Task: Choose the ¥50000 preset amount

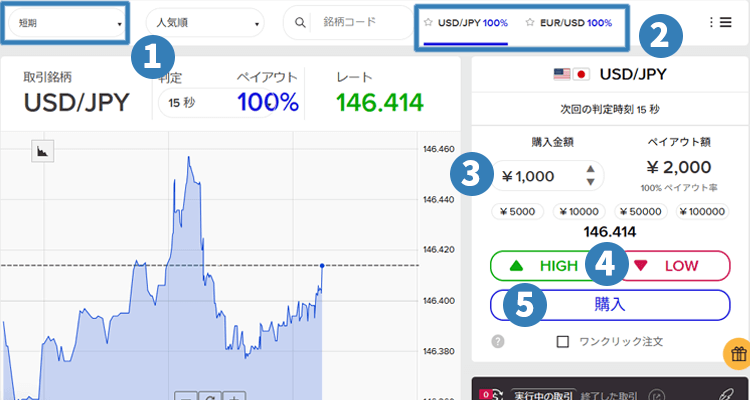Action: [640, 211]
